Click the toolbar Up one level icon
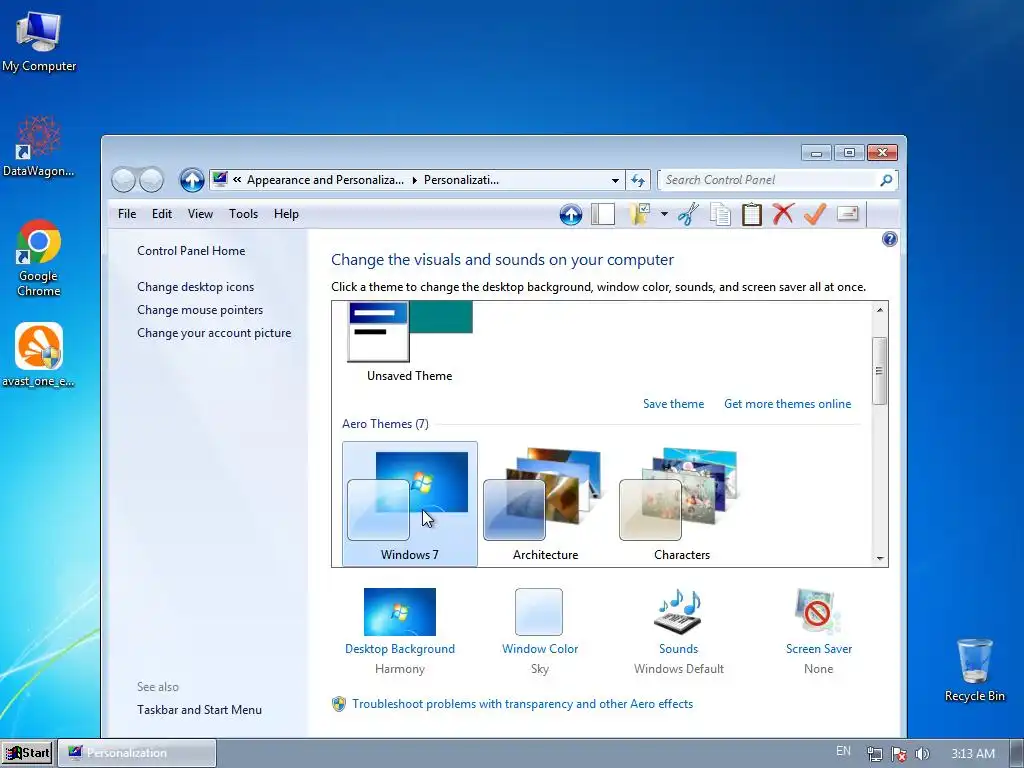 [571, 214]
